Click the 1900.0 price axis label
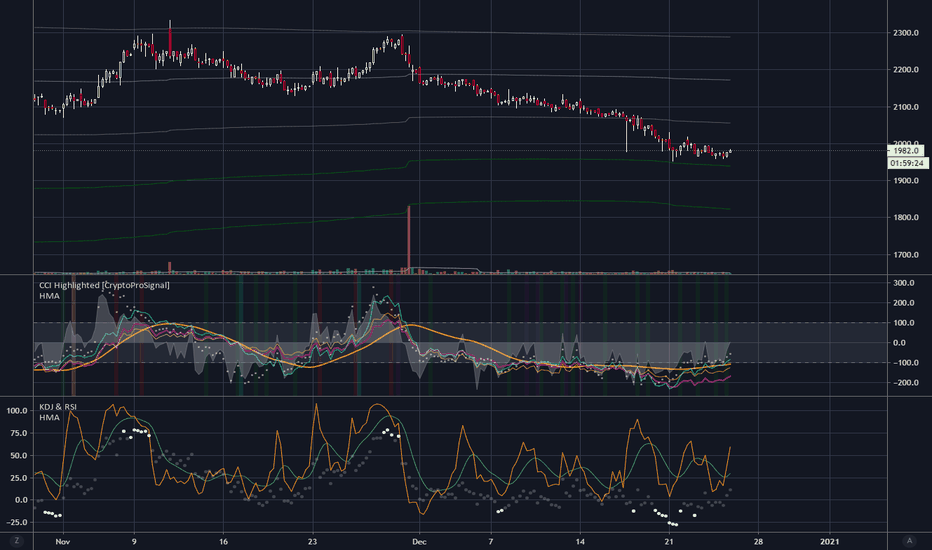The width and height of the screenshot is (932, 550). (906, 180)
